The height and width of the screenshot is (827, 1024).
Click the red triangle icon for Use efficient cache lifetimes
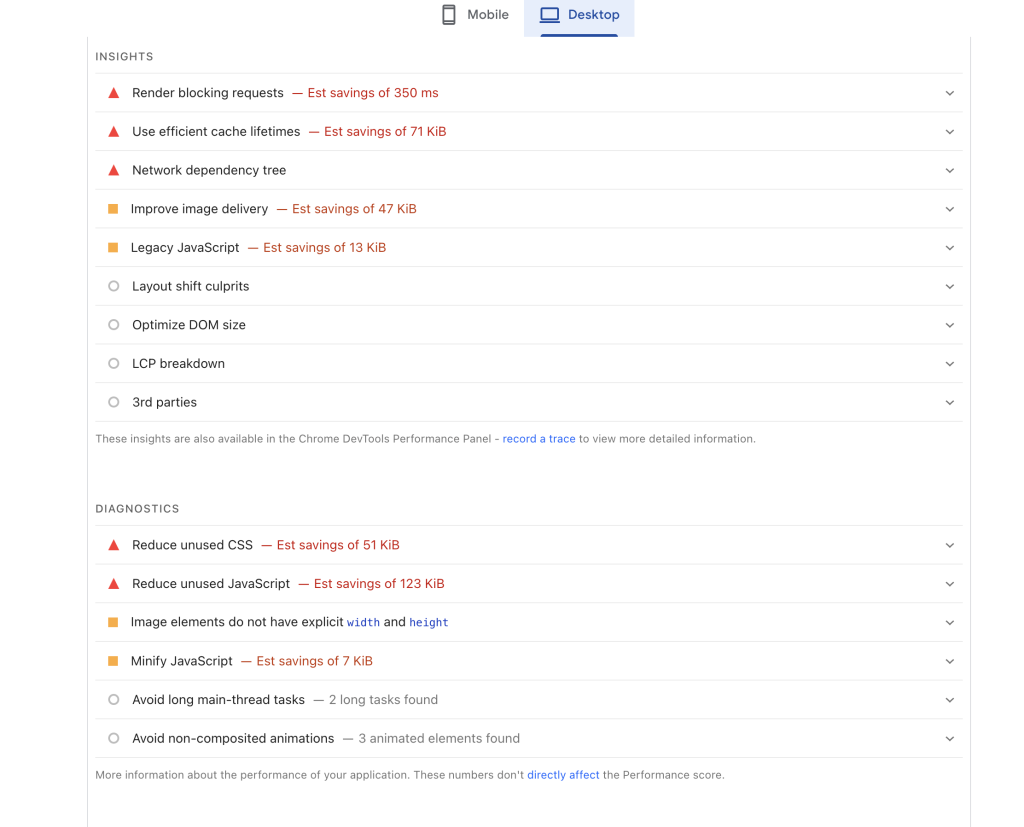tap(113, 131)
